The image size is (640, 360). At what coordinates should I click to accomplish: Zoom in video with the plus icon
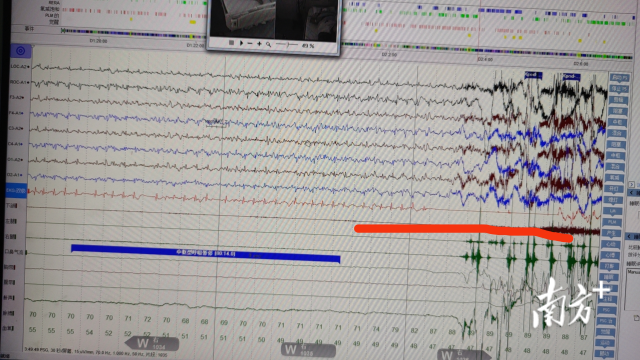(x=259, y=43)
